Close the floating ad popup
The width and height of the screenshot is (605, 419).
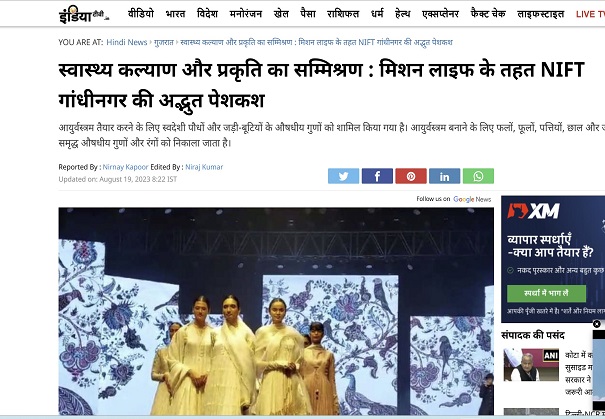click(597, 324)
